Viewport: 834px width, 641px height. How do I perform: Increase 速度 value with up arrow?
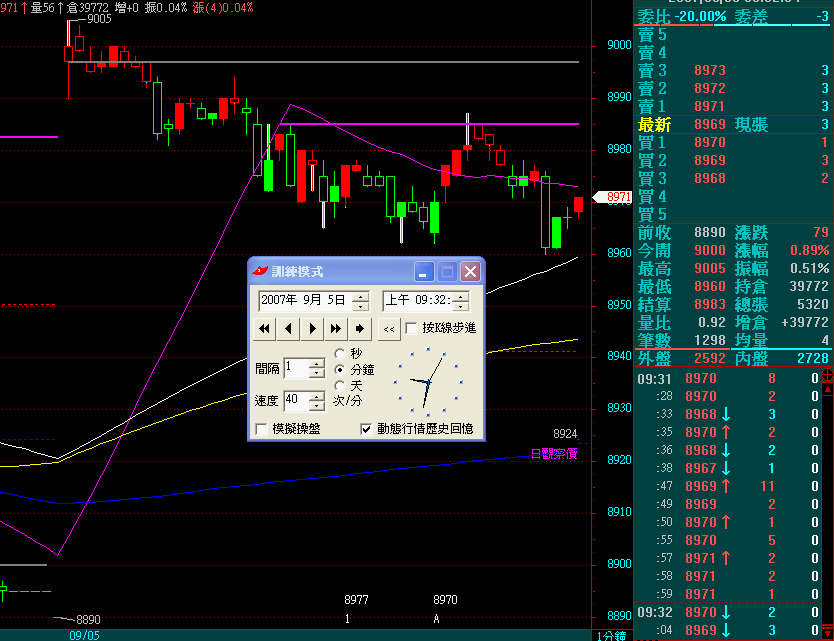pyautogui.click(x=317, y=396)
